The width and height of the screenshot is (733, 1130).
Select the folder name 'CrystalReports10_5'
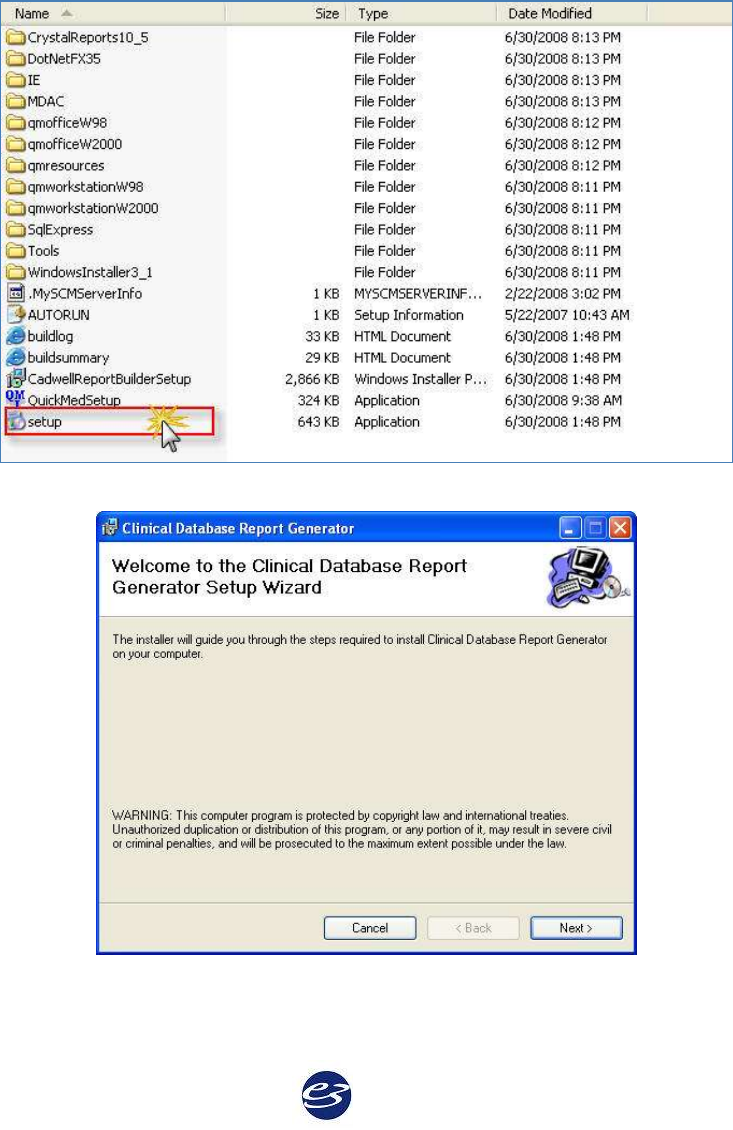pyautogui.click(x=88, y=37)
